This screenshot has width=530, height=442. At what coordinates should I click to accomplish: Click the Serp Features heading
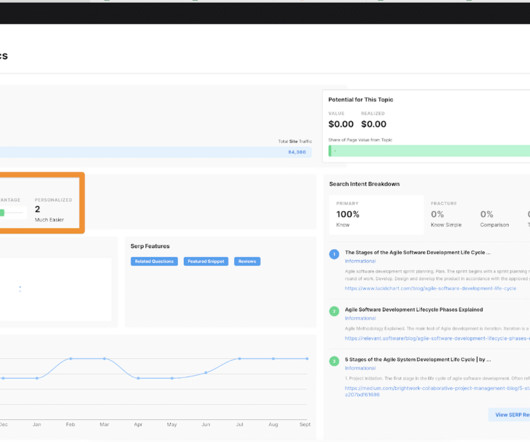[x=150, y=246]
